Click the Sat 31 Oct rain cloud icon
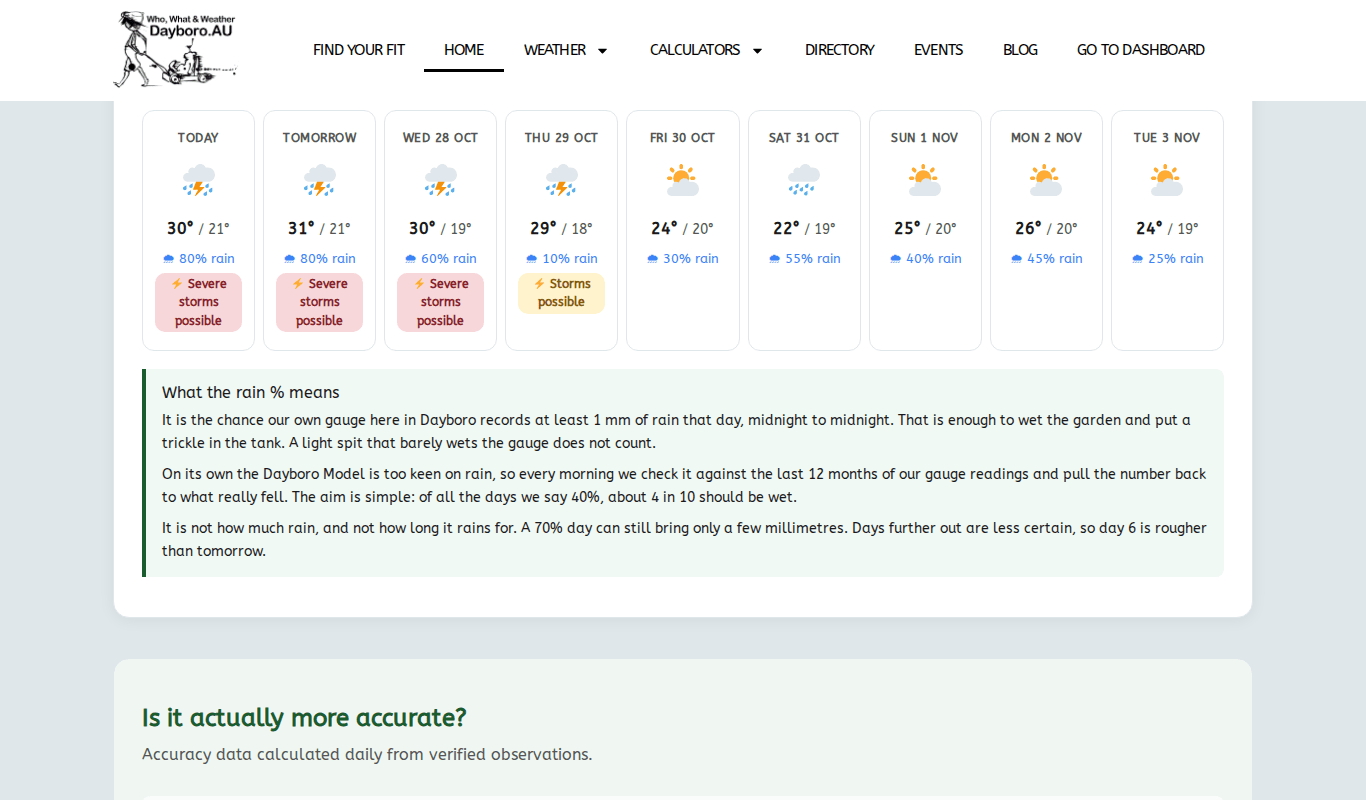Image resolution: width=1366 pixels, height=800 pixels. coord(804,181)
